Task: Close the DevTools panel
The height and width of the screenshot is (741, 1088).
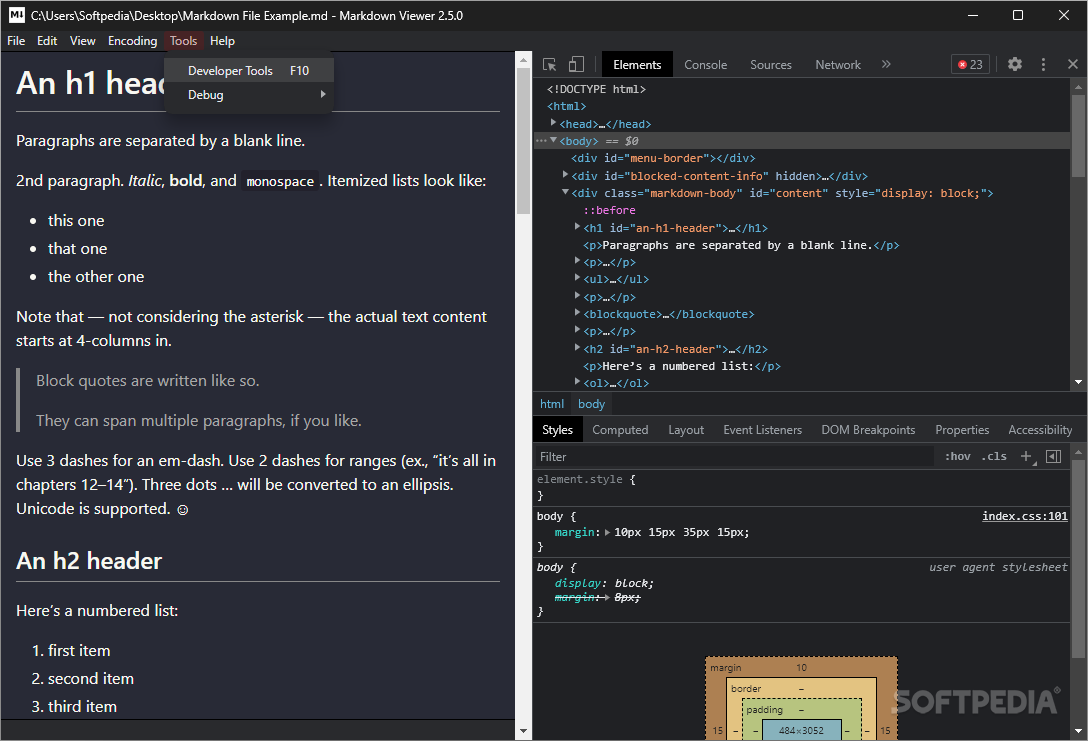Action: click(x=1073, y=65)
